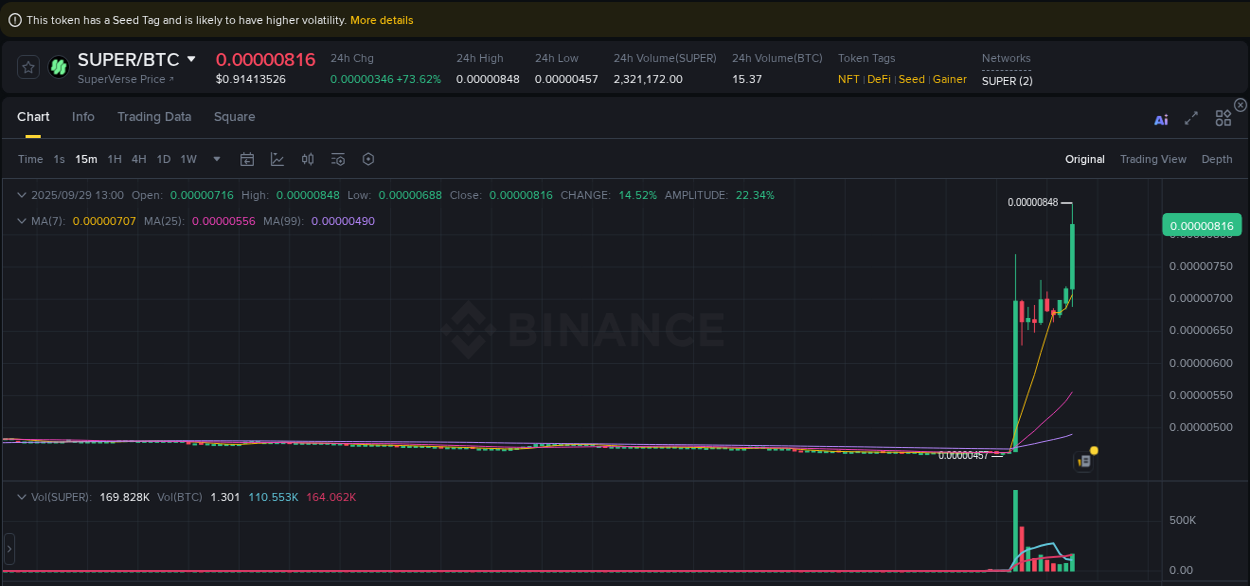Open the Seed Tag More details link
The width and height of the screenshot is (1250, 586).
point(381,19)
